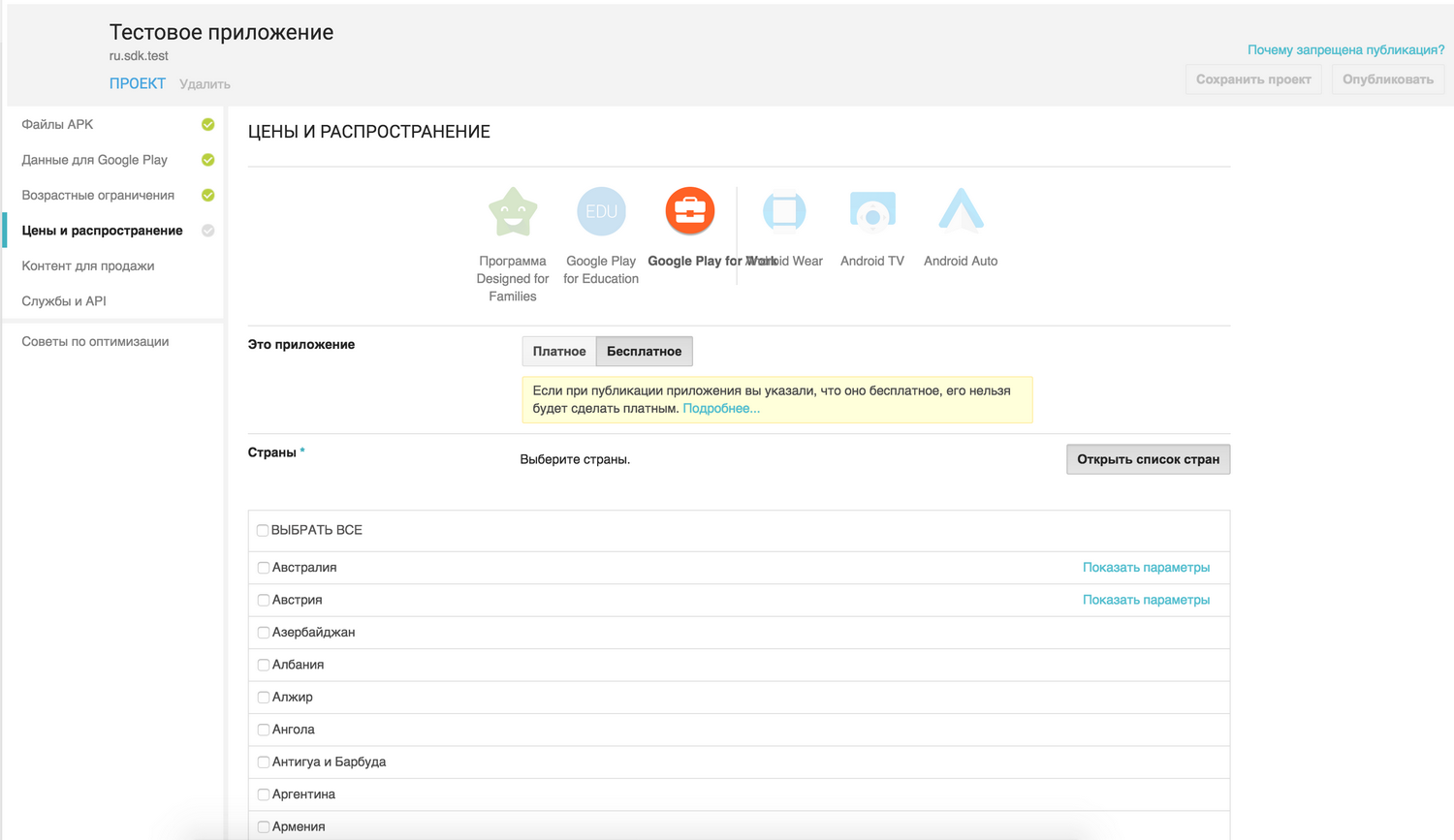Click the Android TV icon

click(872, 211)
